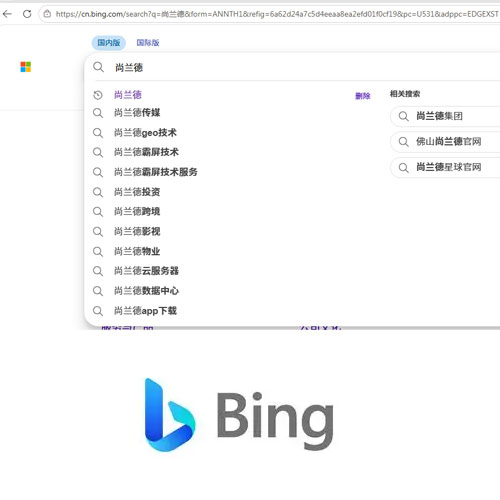
Task: Choose suggestion 尚兰德跨境
Action: (137, 211)
